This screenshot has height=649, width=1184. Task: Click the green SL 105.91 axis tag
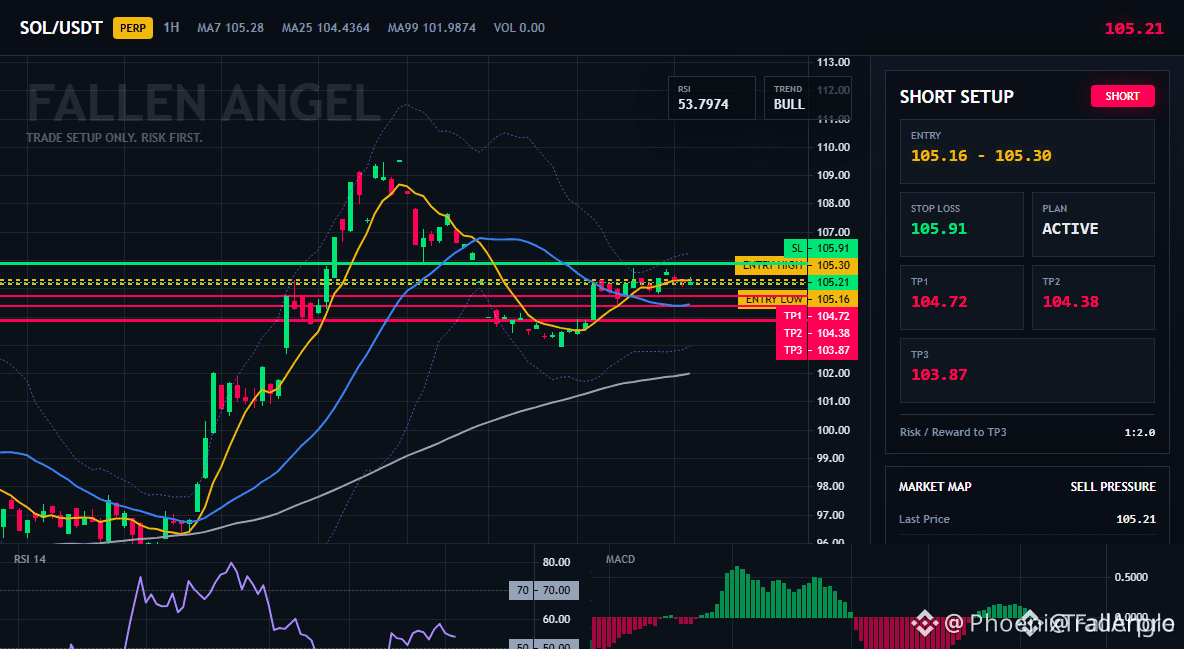coord(821,248)
